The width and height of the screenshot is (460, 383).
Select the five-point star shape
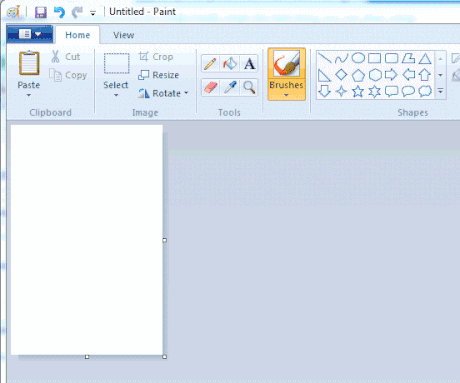358,91
